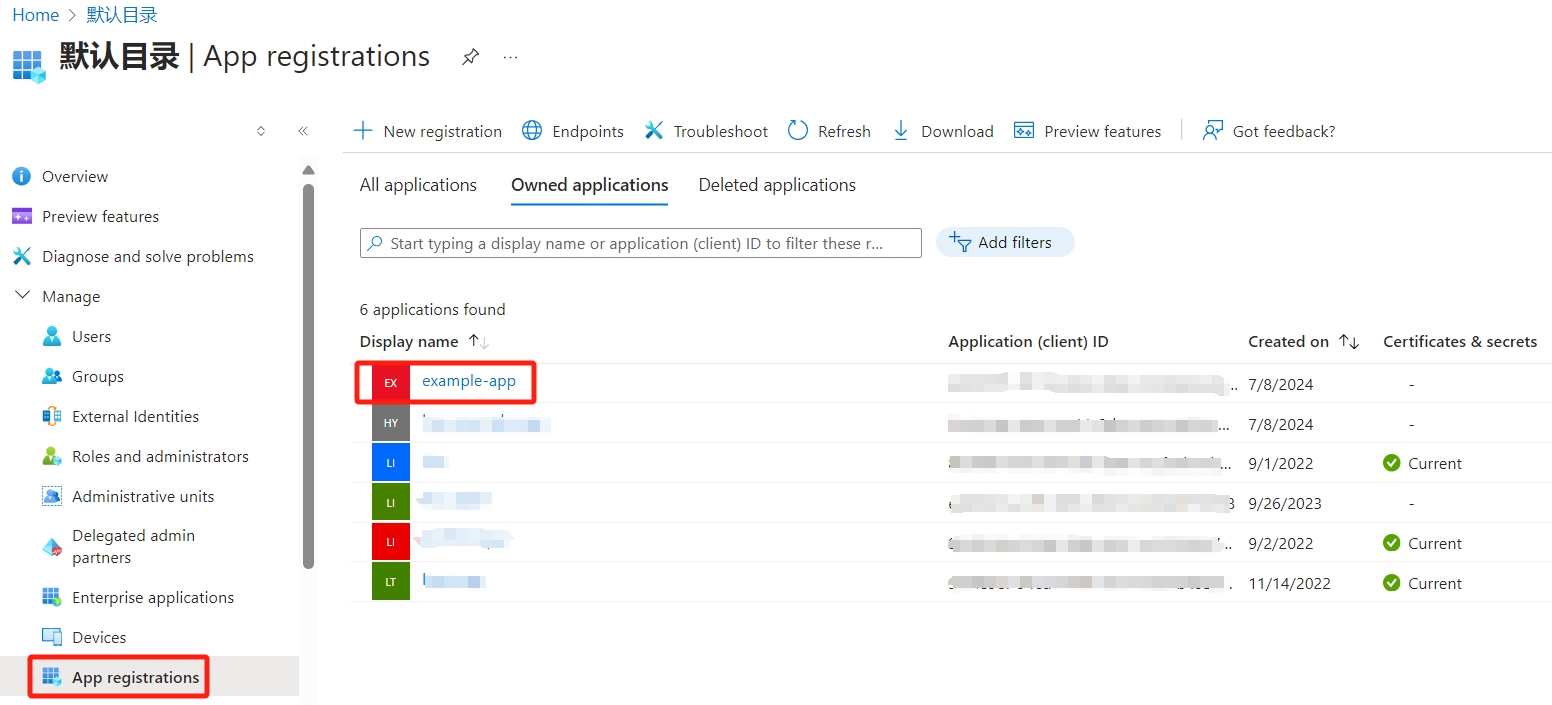1552x705 pixels.
Task: Click the New registration plus icon
Action: (363, 131)
